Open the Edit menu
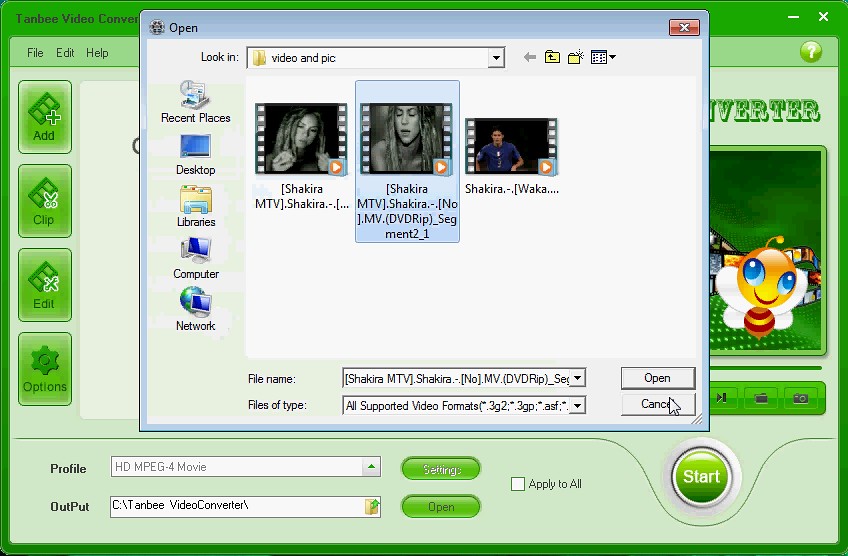This screenshot has height=556, width=848. pyautogui.click(x=65, y=53)
